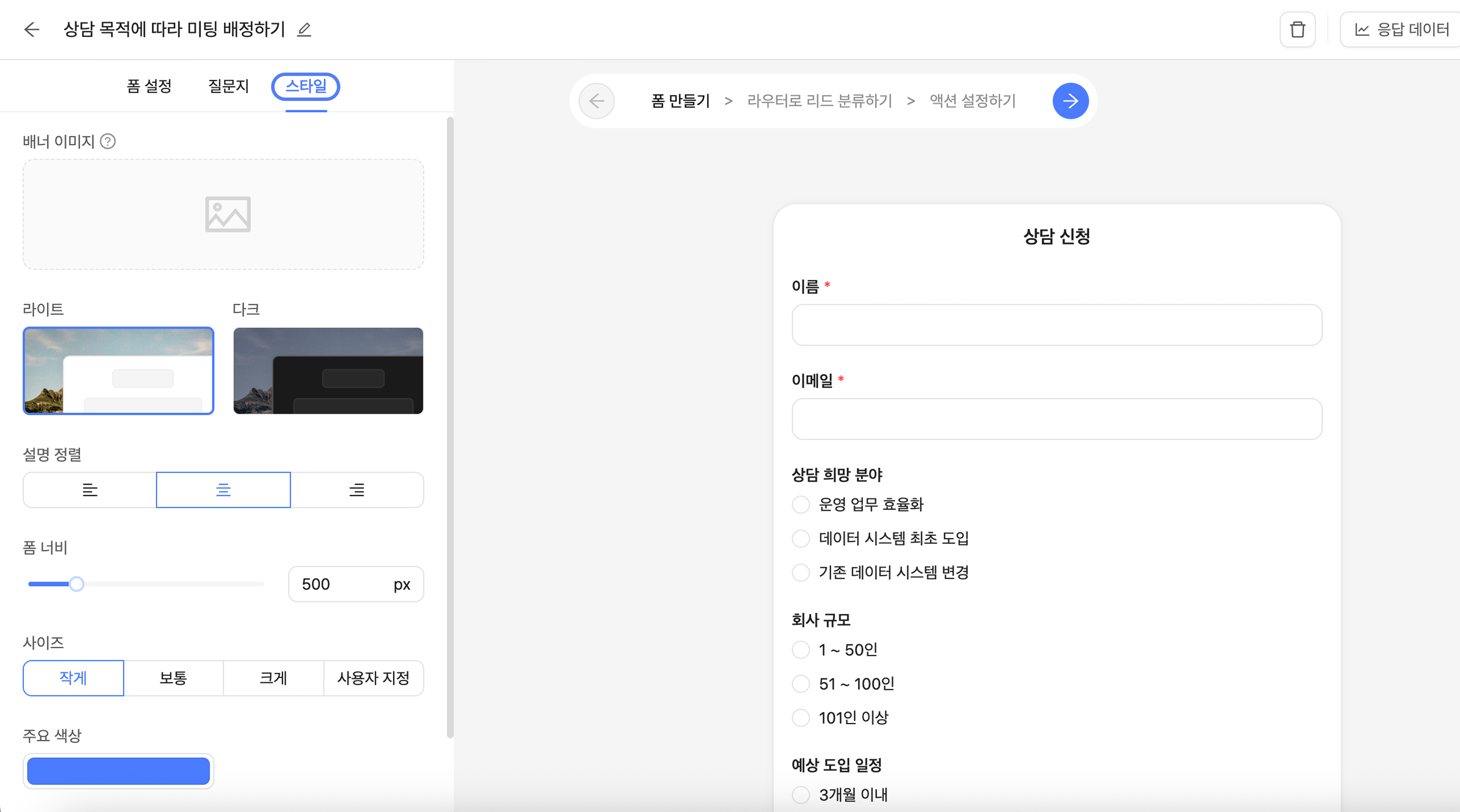
Task: Click the back arrow in header
Action: [32, 29]
